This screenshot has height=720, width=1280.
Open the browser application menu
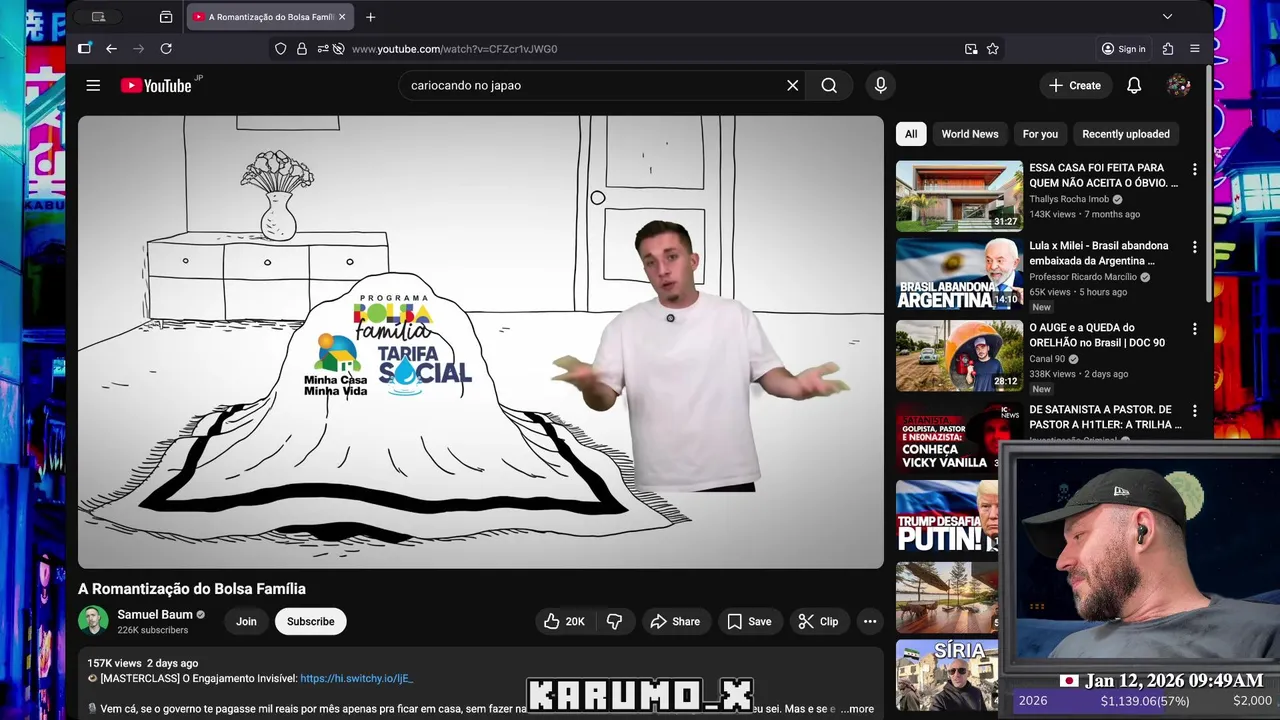coord(1195,49)
